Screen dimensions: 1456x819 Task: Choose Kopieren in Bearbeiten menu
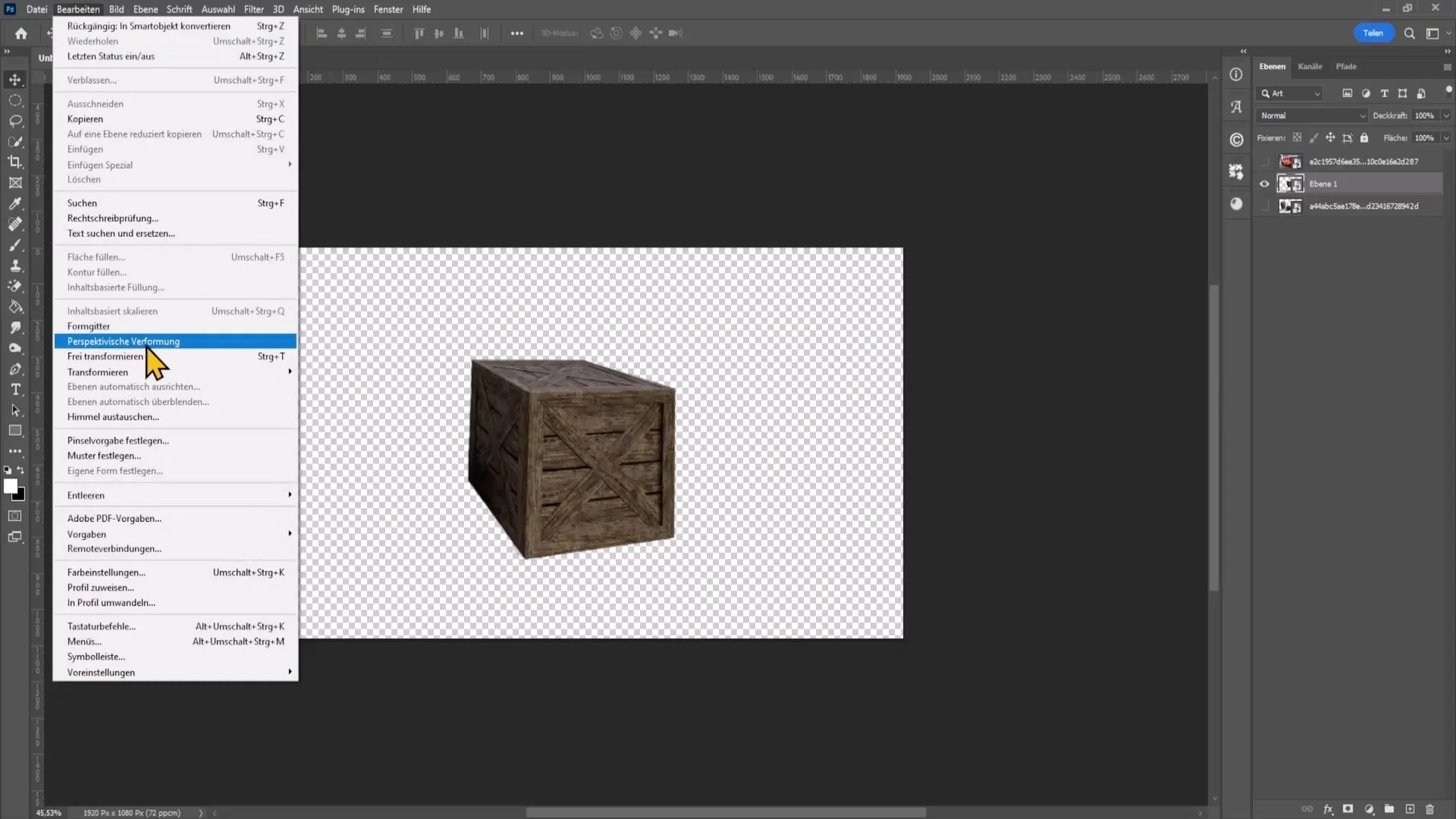(x=175, y=119)
